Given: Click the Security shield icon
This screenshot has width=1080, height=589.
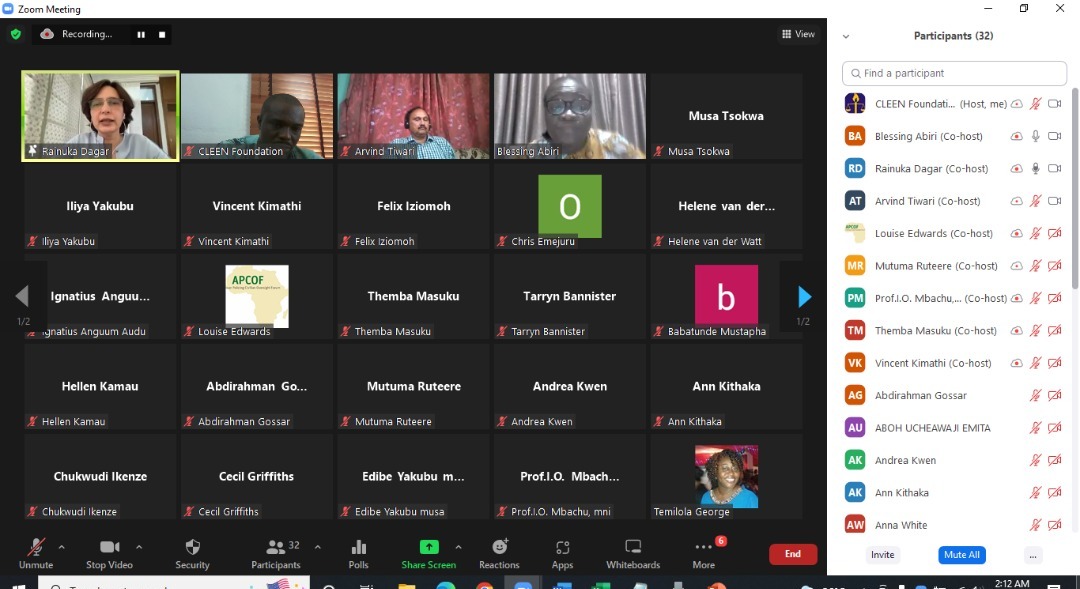Looking at the screenshot, I should pos(192,547).
